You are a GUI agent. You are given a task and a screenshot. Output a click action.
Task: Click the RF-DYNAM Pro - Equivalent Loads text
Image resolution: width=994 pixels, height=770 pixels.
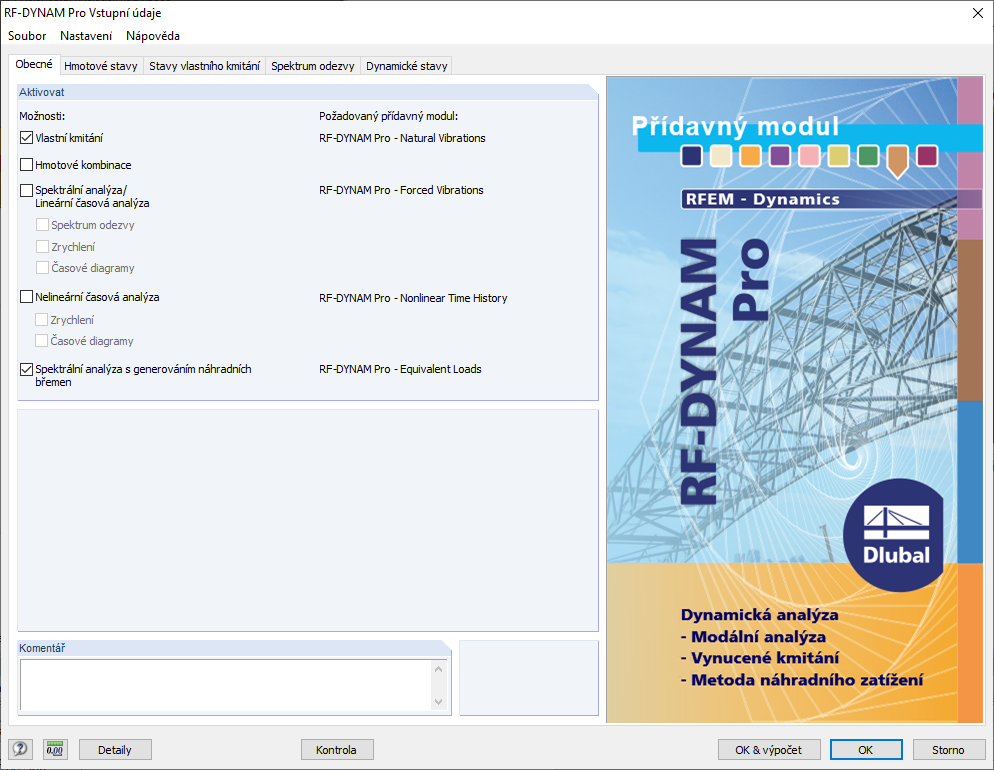tap(400, 369)
